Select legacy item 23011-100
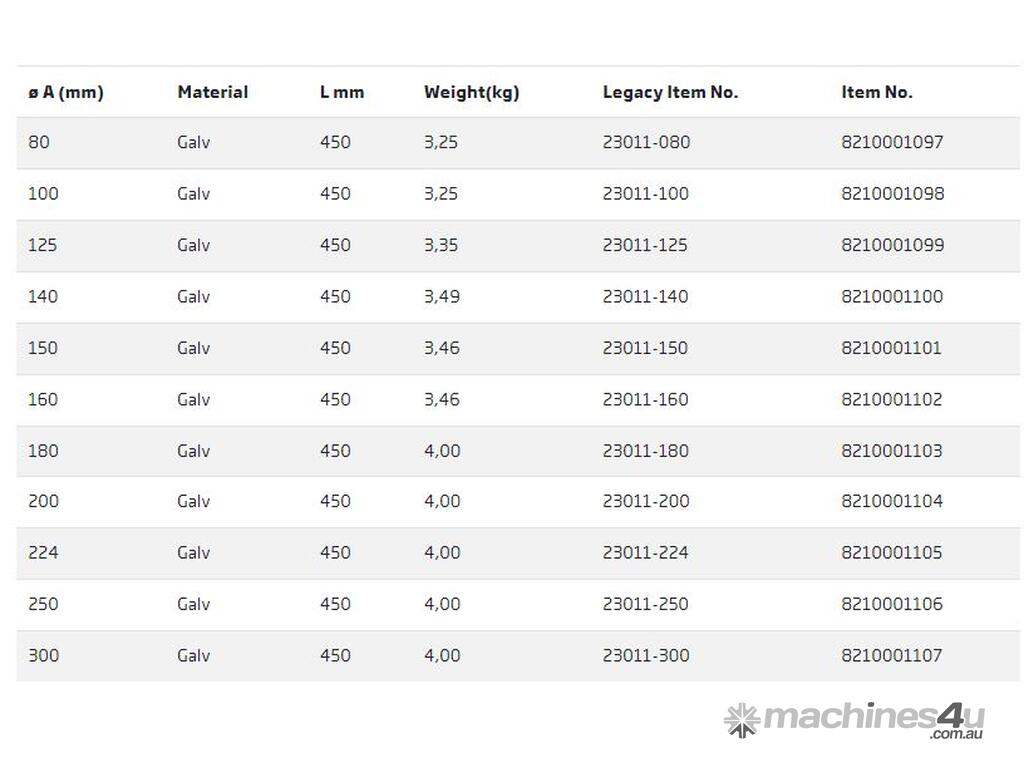The height and width of the screenshot is (768, 1024). [x=645, y=194]
